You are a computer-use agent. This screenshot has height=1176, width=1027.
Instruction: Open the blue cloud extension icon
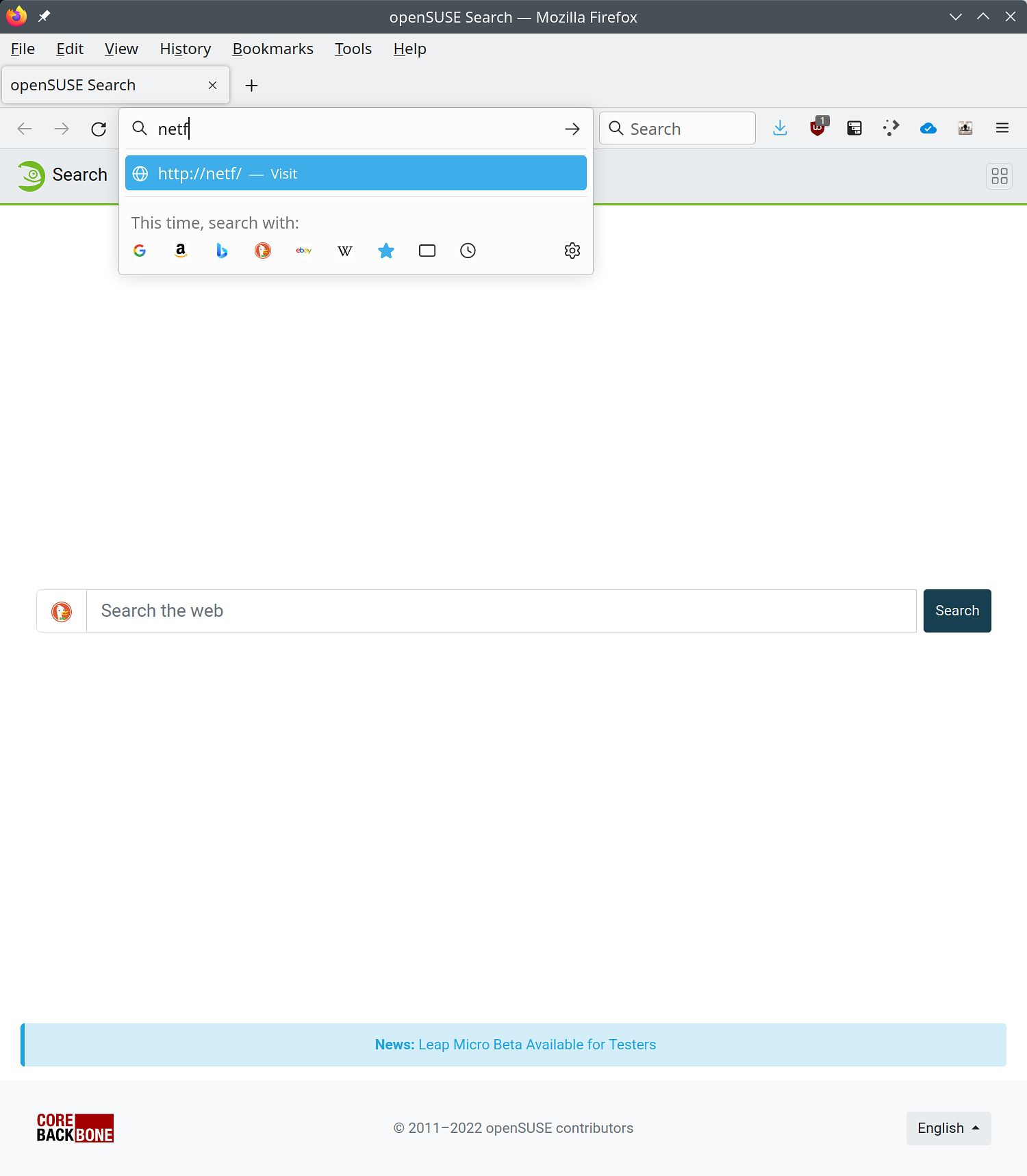tap(928, 128)
